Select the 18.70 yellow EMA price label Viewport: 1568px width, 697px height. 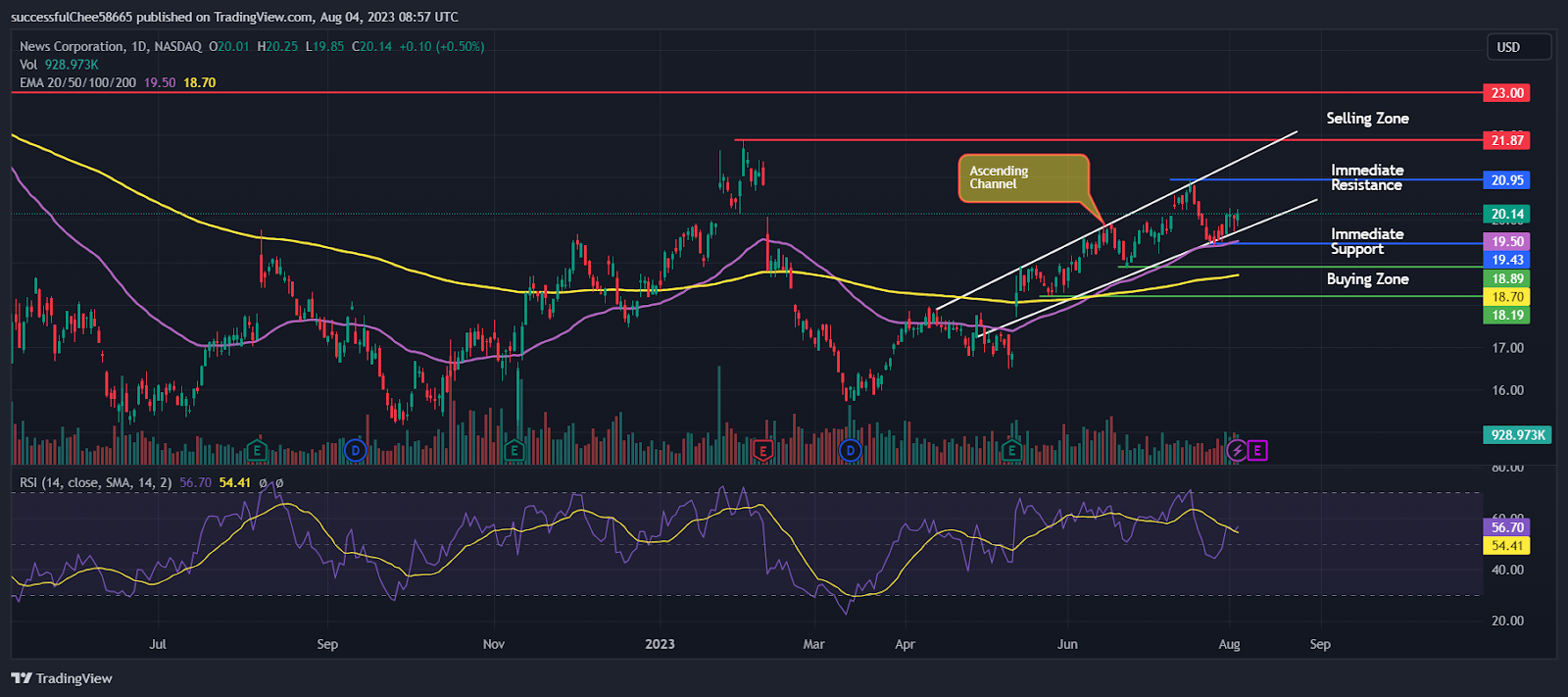tap(1507, 297)
